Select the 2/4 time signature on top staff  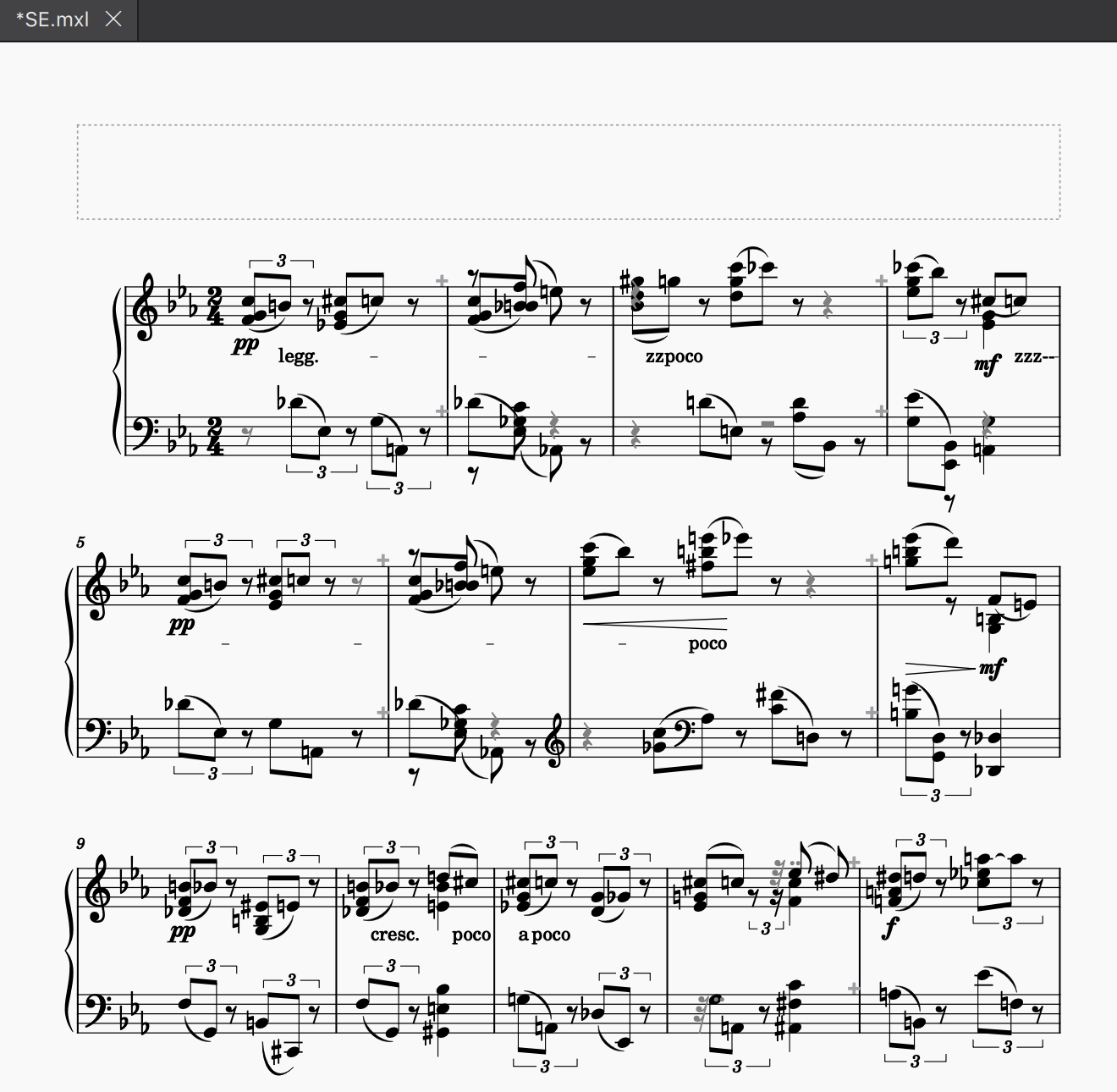215,307
